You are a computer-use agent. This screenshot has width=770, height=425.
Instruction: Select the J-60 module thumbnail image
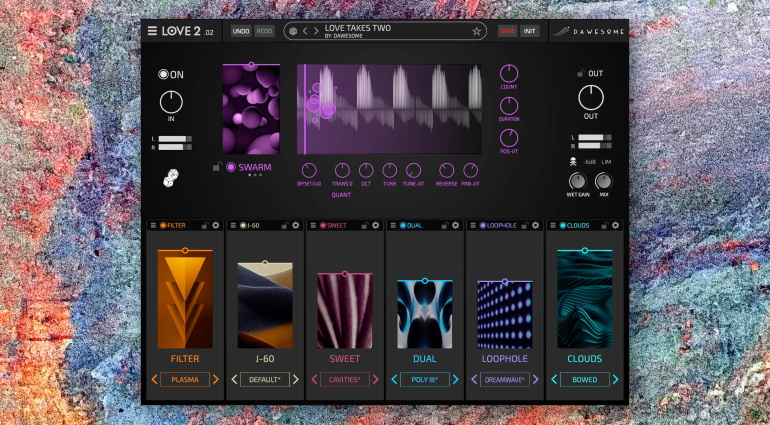pyautogui.click(x=265, y=306)
